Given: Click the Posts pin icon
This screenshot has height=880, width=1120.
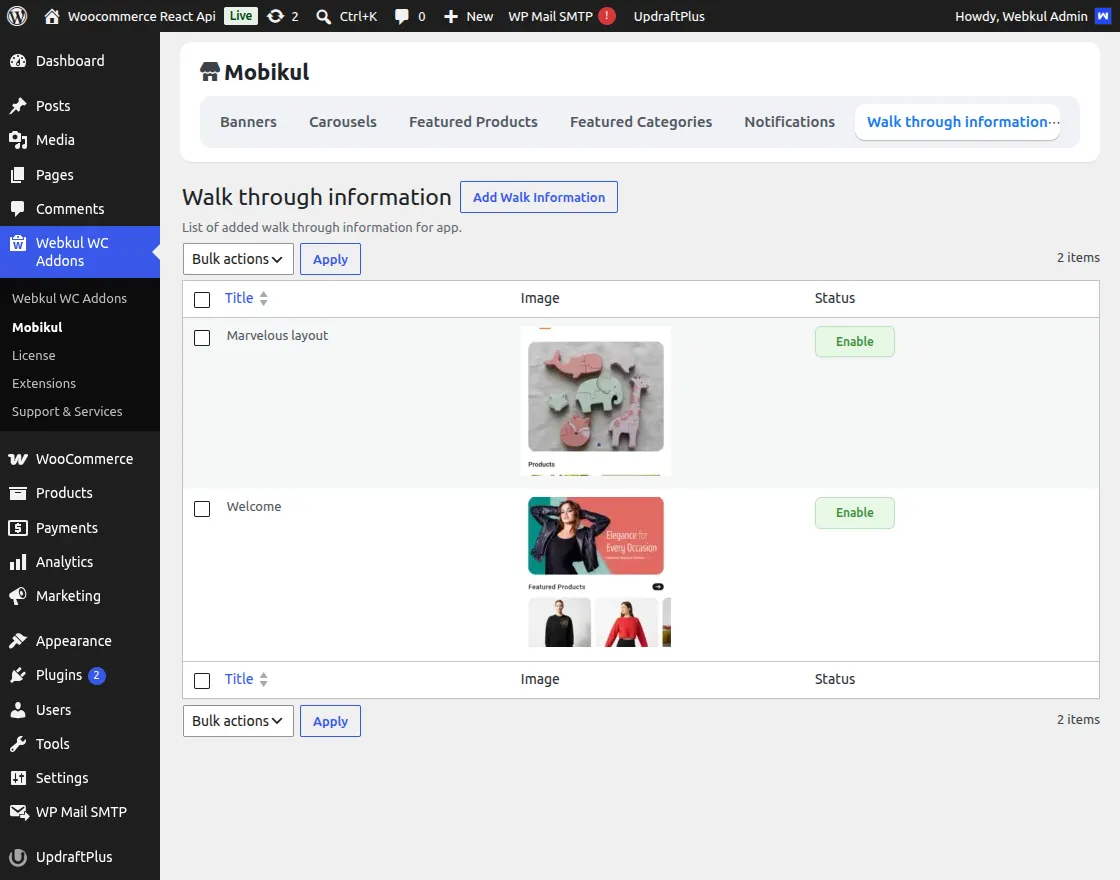Looking at the screenshot, I should click(18, 106).
